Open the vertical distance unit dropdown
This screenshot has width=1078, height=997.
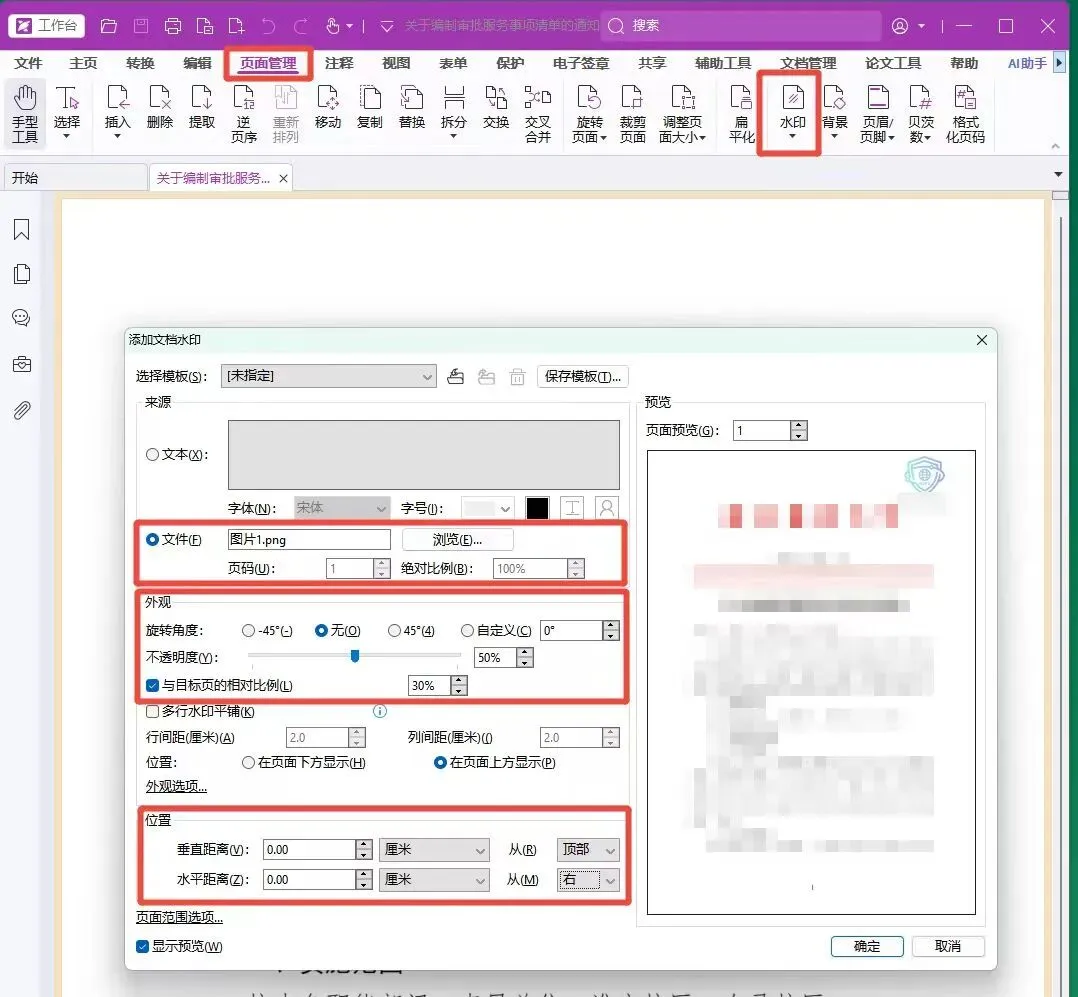tap(434, 850)
